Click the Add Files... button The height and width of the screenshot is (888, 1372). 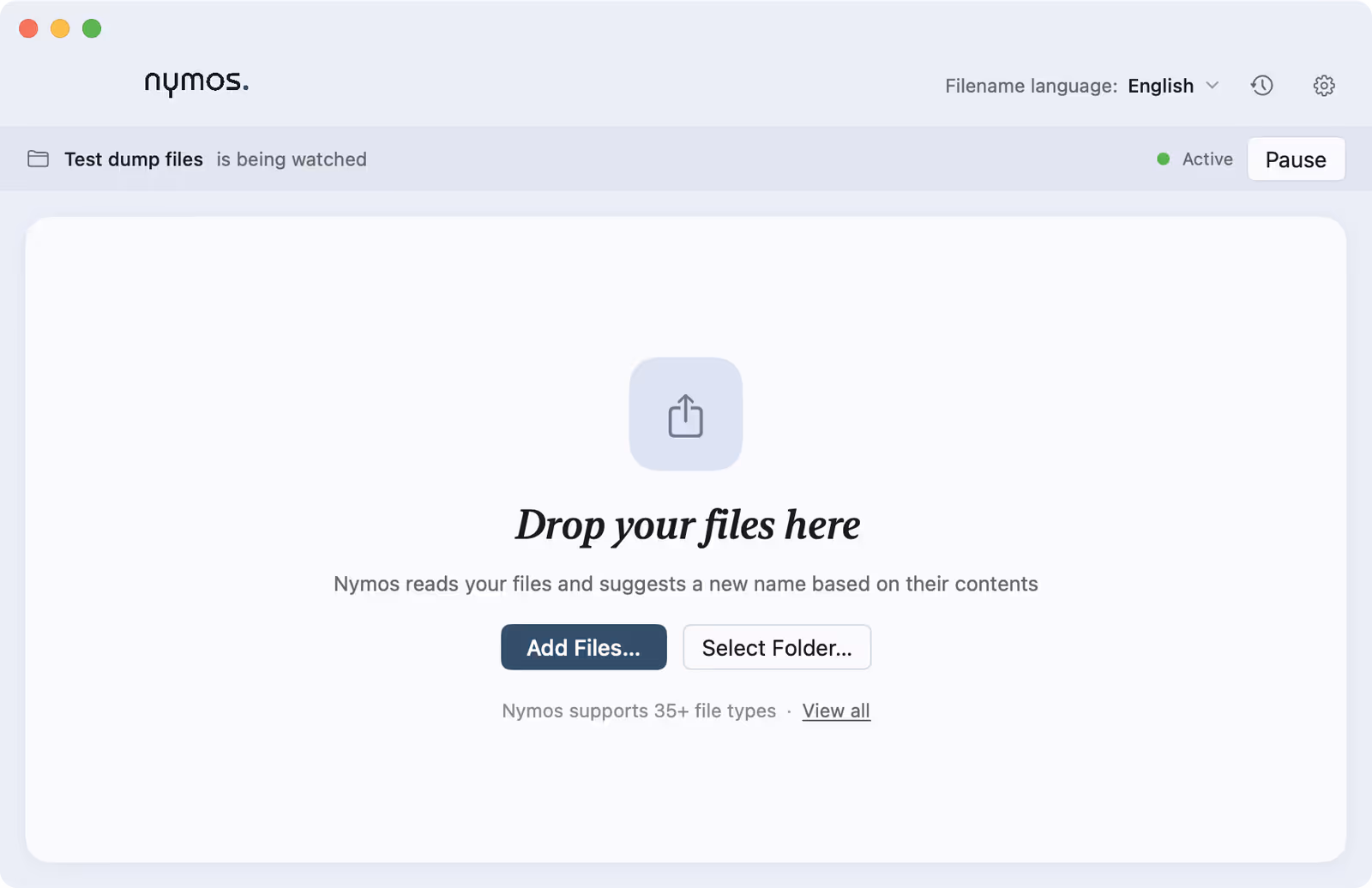(x=584, y=647)
